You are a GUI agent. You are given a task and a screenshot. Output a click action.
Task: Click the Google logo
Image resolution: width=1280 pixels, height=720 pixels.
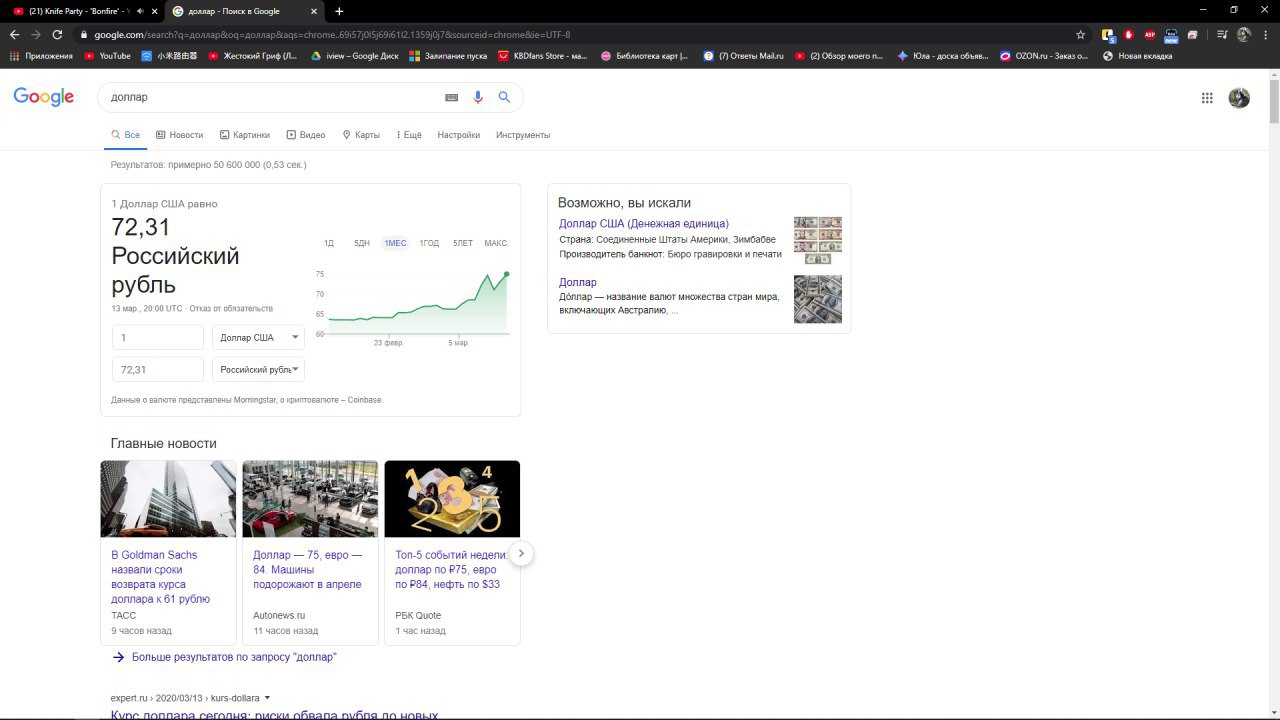pos(43,97)
